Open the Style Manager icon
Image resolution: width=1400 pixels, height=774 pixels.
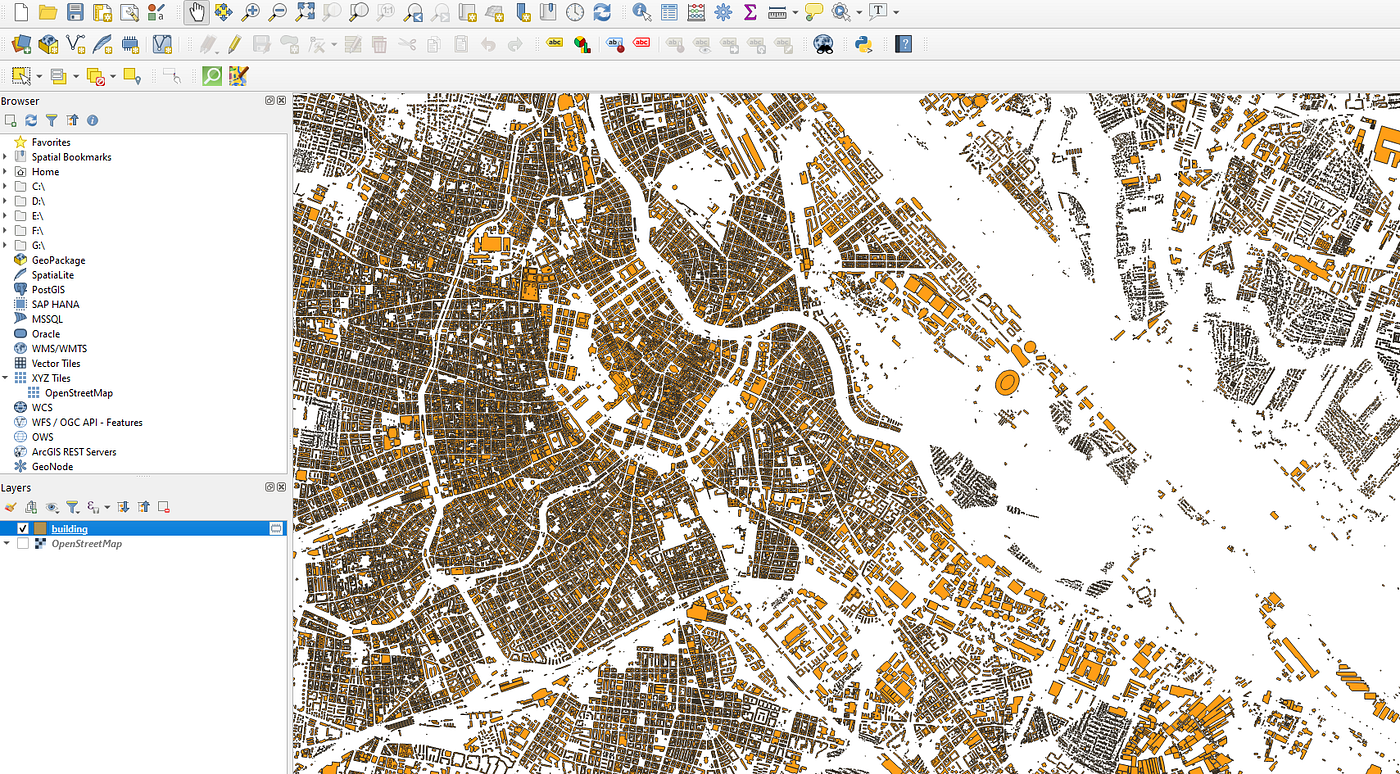click(x=155, y=12)
